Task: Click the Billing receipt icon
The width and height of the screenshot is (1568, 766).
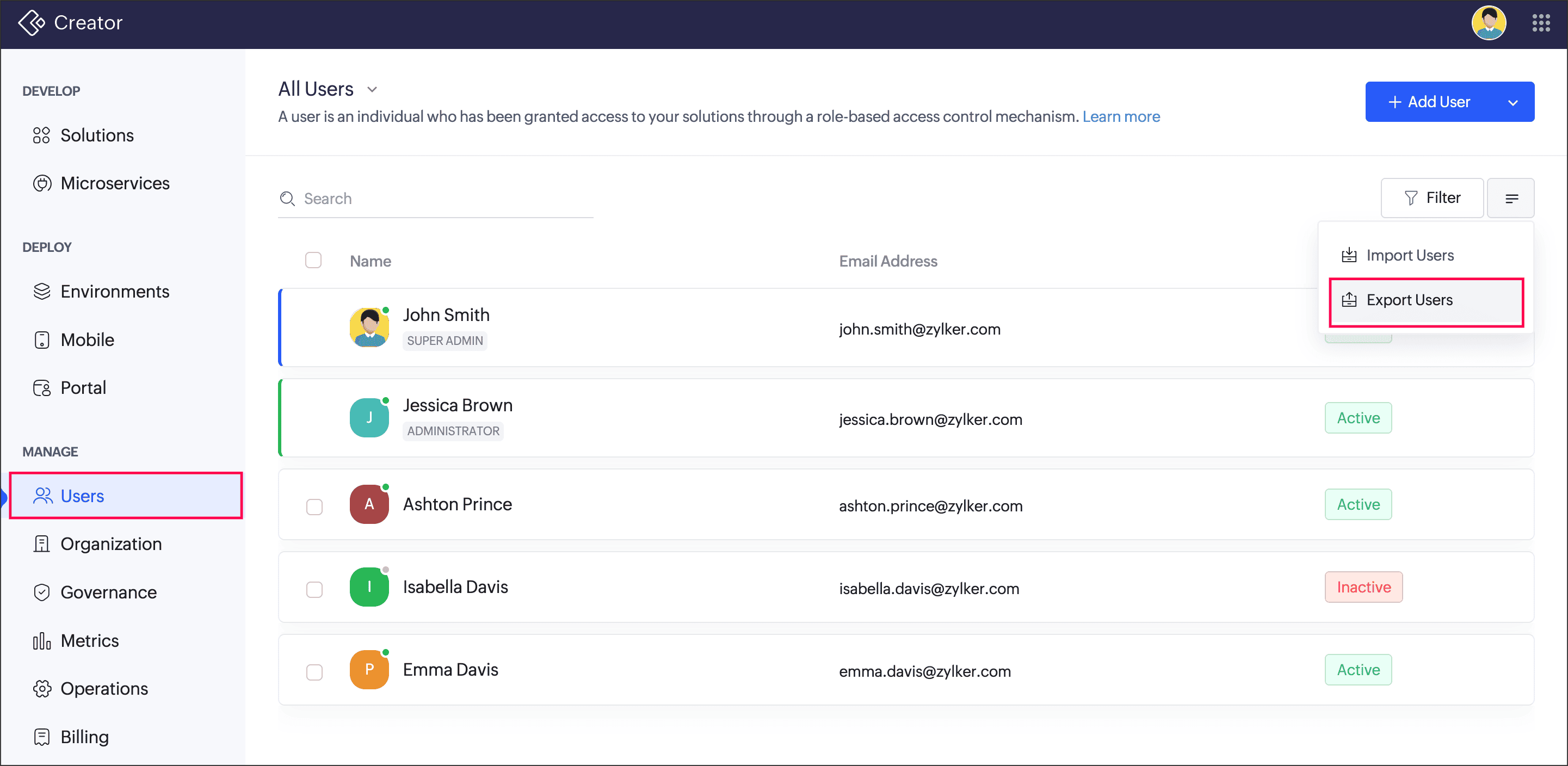Action: [41, 737]
